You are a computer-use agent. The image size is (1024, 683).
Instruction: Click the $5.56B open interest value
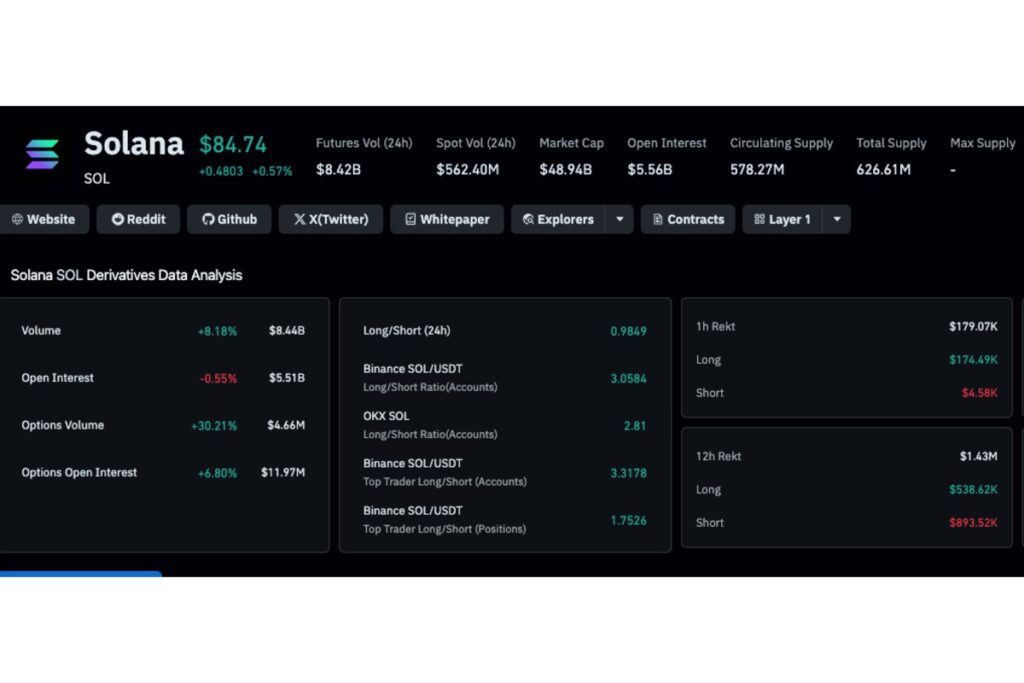click(x=650, y=170)
